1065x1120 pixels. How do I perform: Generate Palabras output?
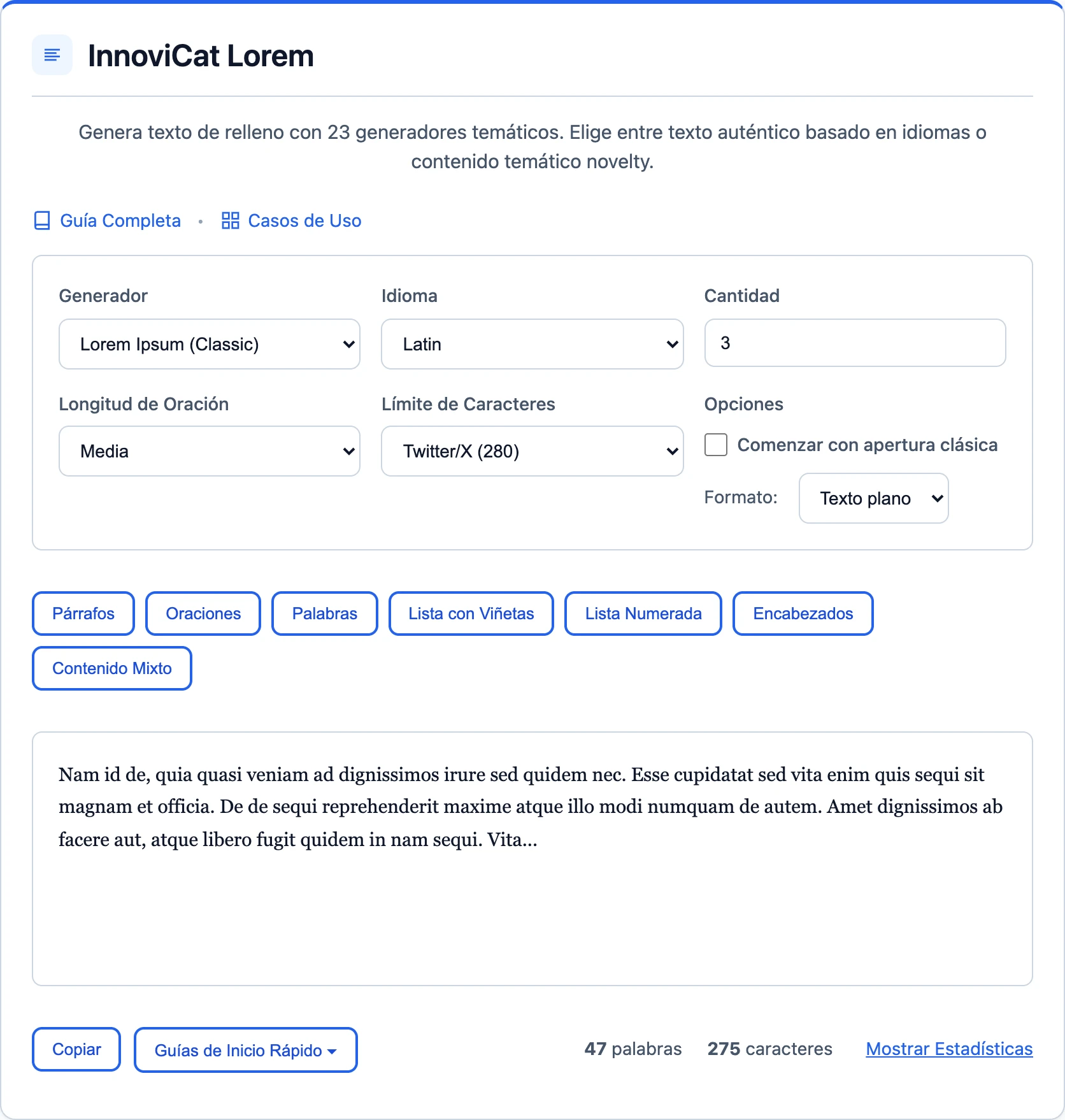pos(325,614)
